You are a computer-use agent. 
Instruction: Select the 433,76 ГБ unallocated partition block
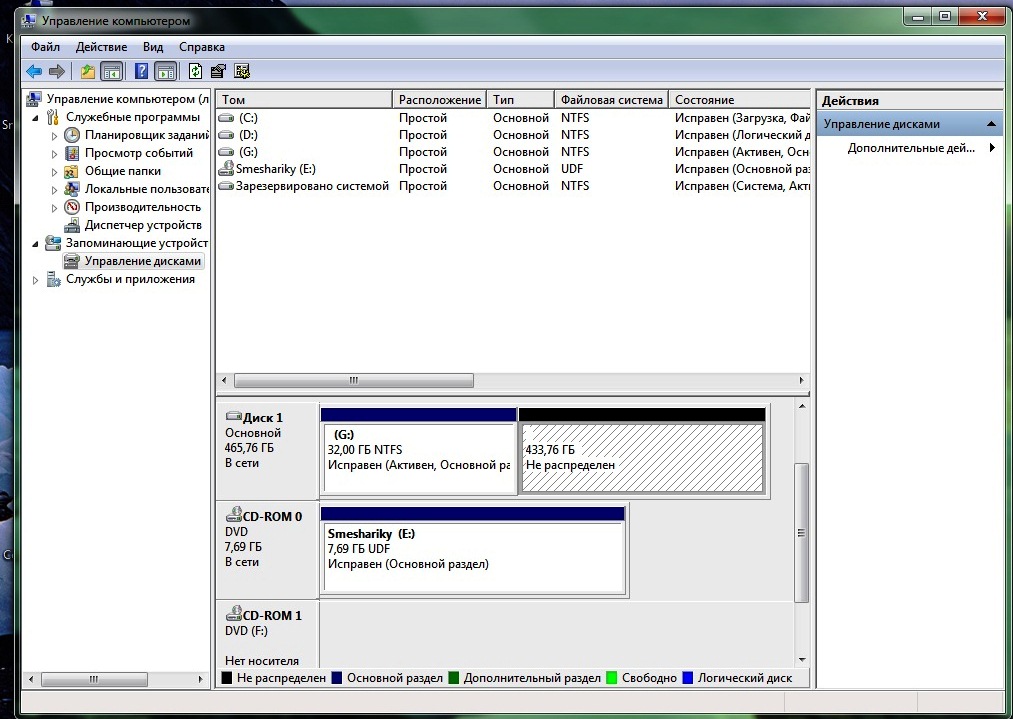pyautogui.click(x=641, y=458)
